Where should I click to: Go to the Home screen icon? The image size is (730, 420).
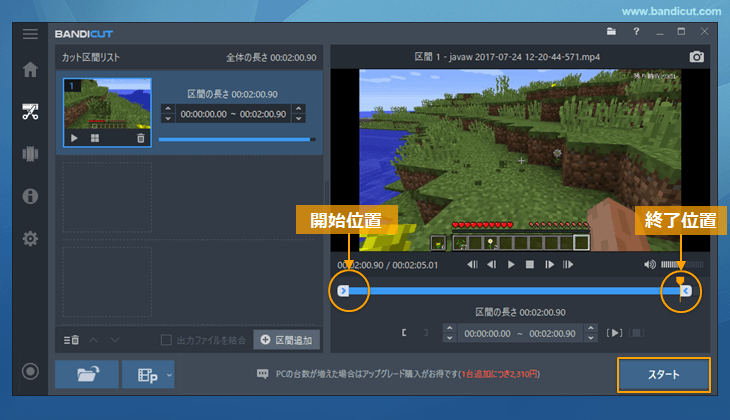click(x=30, y=69)
